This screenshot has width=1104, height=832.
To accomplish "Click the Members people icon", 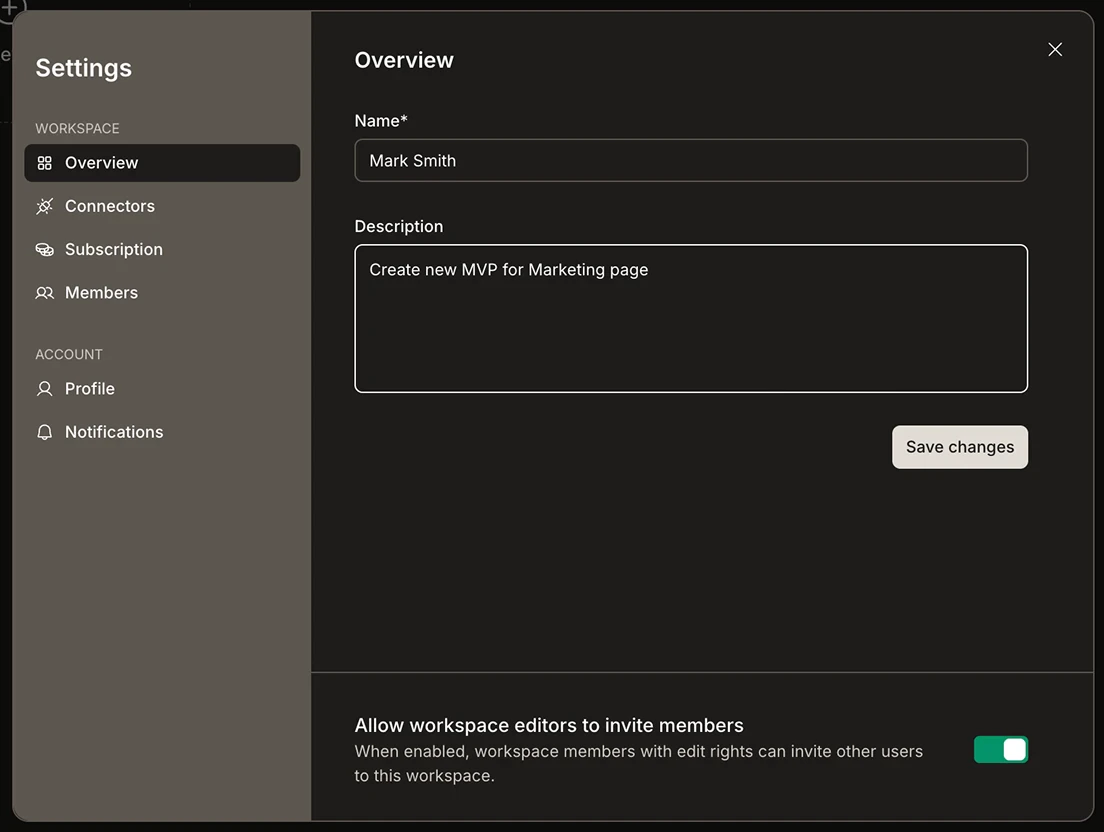I will tap(46, 292).
